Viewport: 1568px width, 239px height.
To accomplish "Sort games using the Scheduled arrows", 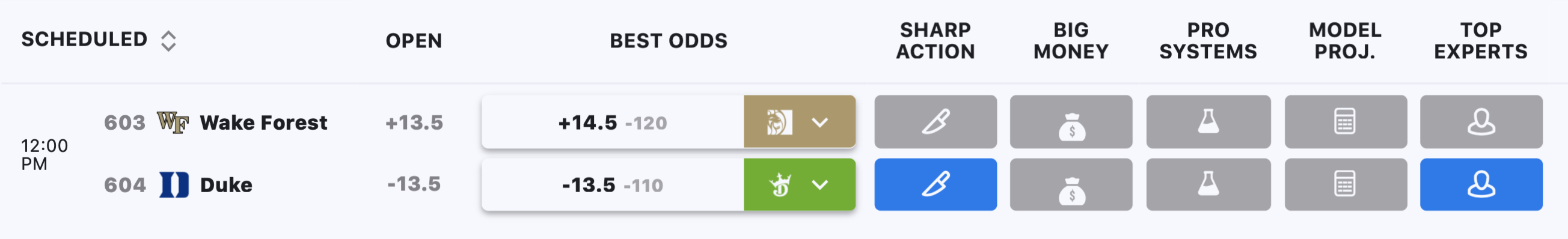I will pyautogui.click(x=168, y=41).
